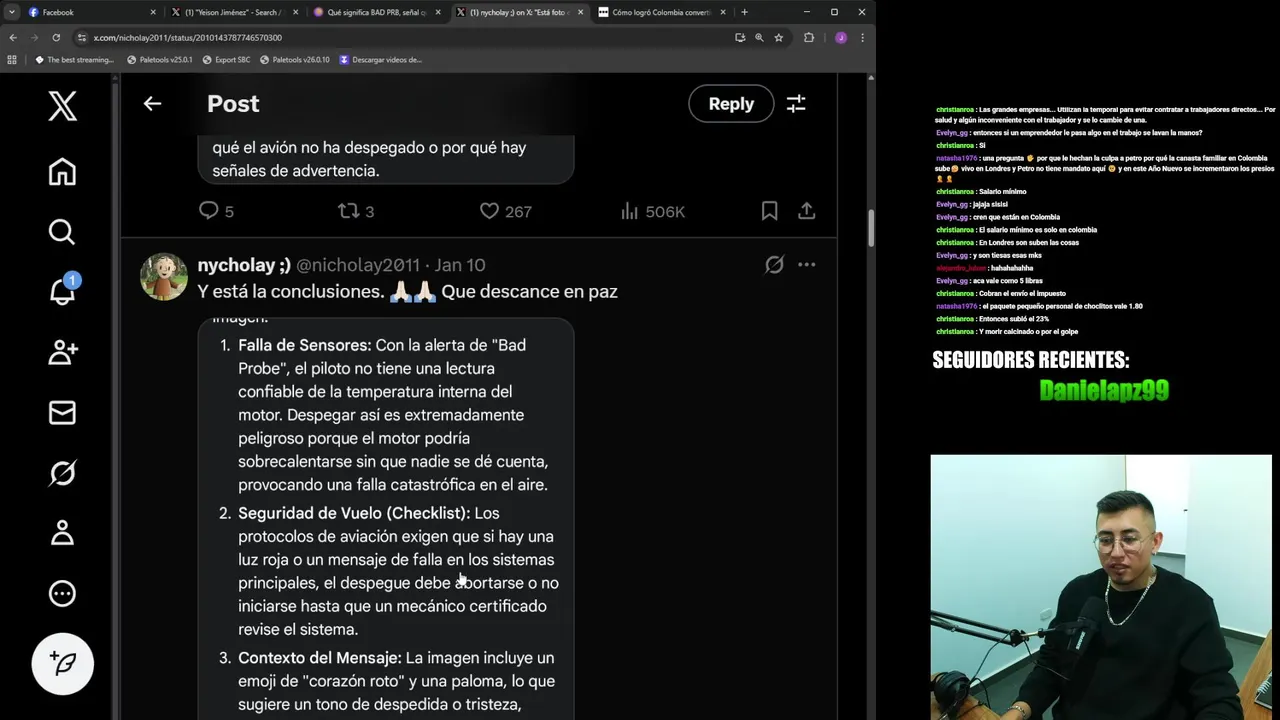1280x720 pixels.
Task: Open Export SBC bookmark
Action: [x=227, y=59]
